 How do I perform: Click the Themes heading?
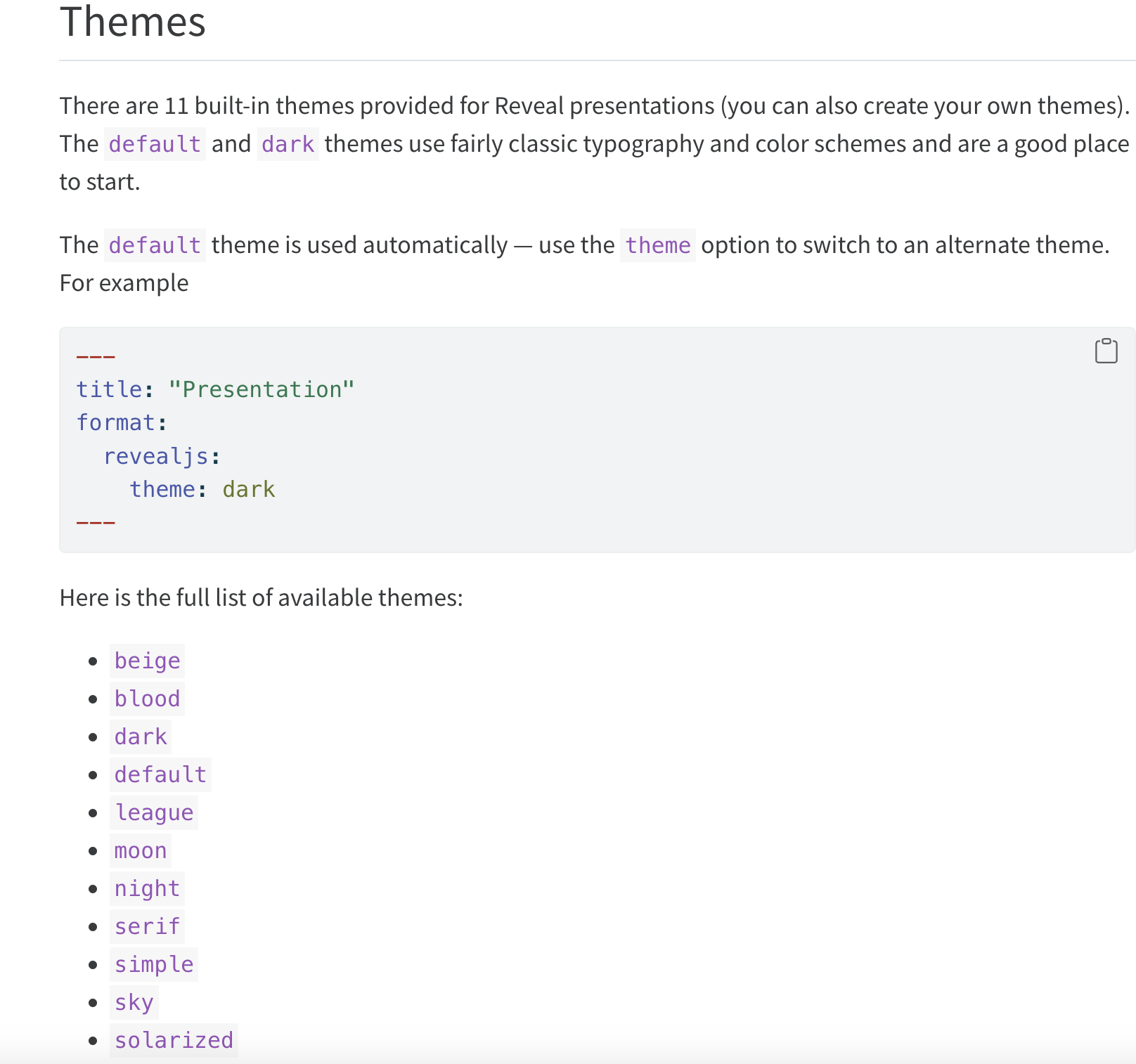coord(133,22)
